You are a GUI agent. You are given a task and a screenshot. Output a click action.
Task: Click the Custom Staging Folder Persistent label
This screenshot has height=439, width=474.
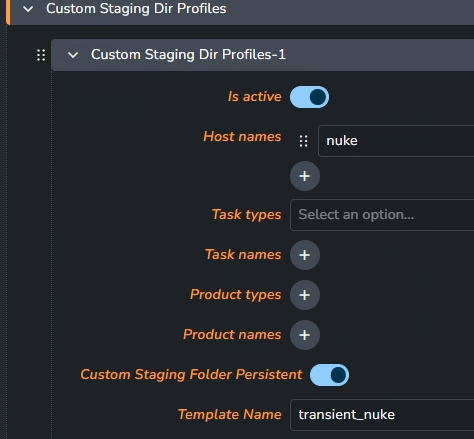tap(191, 375)
